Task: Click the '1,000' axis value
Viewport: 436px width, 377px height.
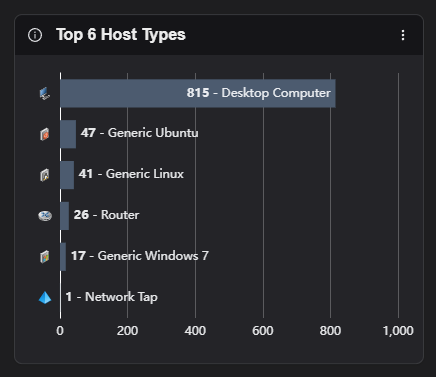Action: pyautogui.click(x=398, y=331)
